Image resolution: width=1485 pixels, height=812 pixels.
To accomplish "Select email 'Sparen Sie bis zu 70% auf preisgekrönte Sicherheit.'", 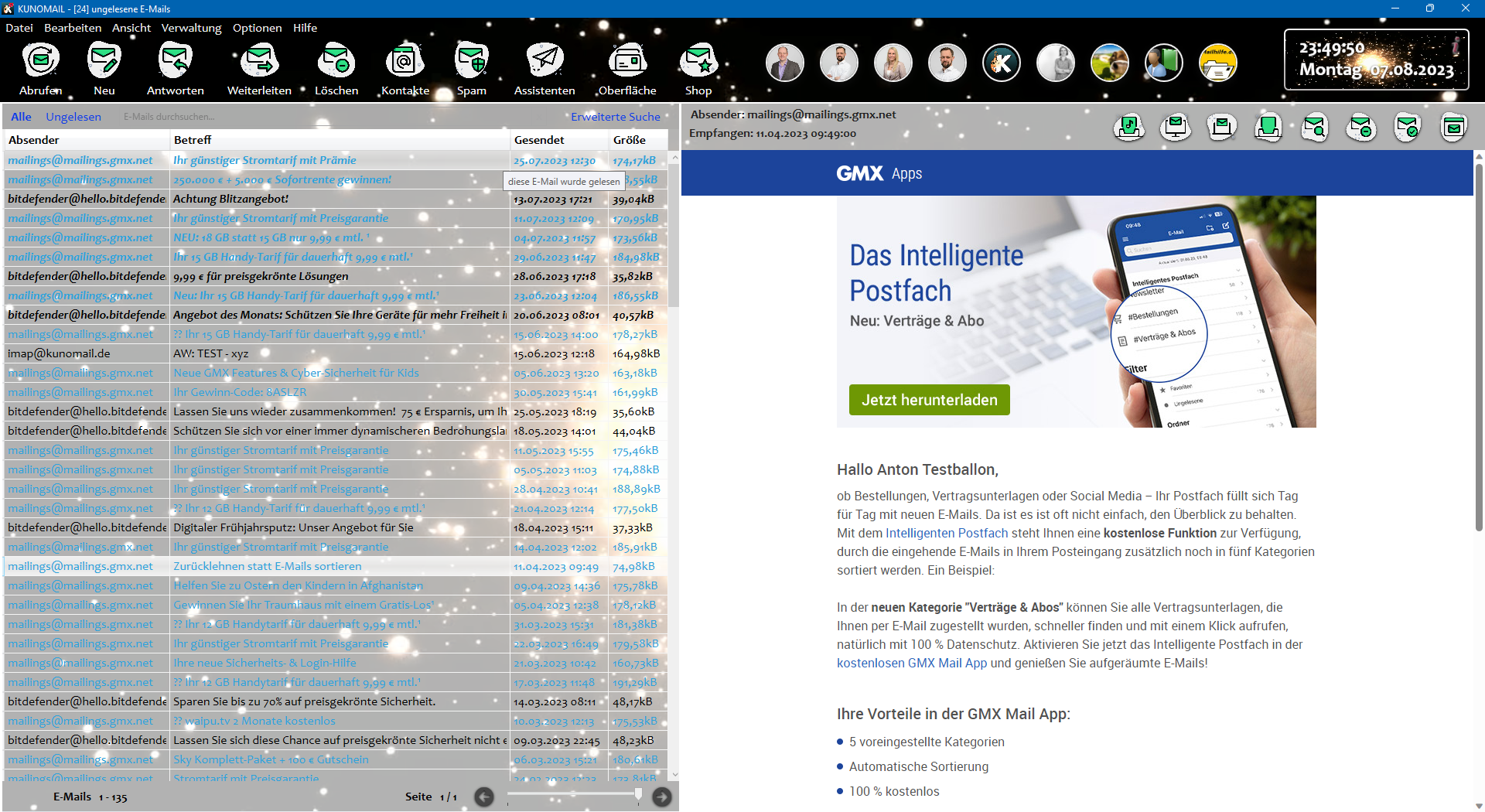I will coord(336,701).
